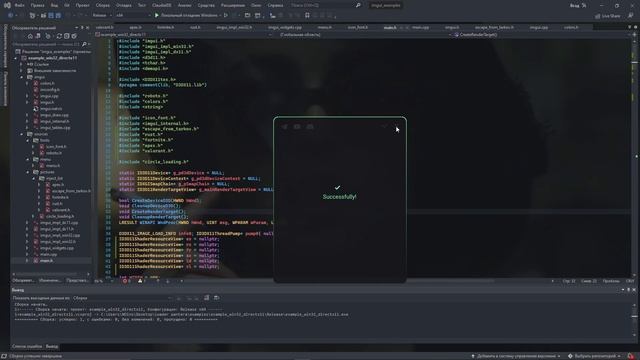Collapse the fonts folder in tree
Image resolution: width=640 pixels, height=360 pixels.
(x=28, y=140)
